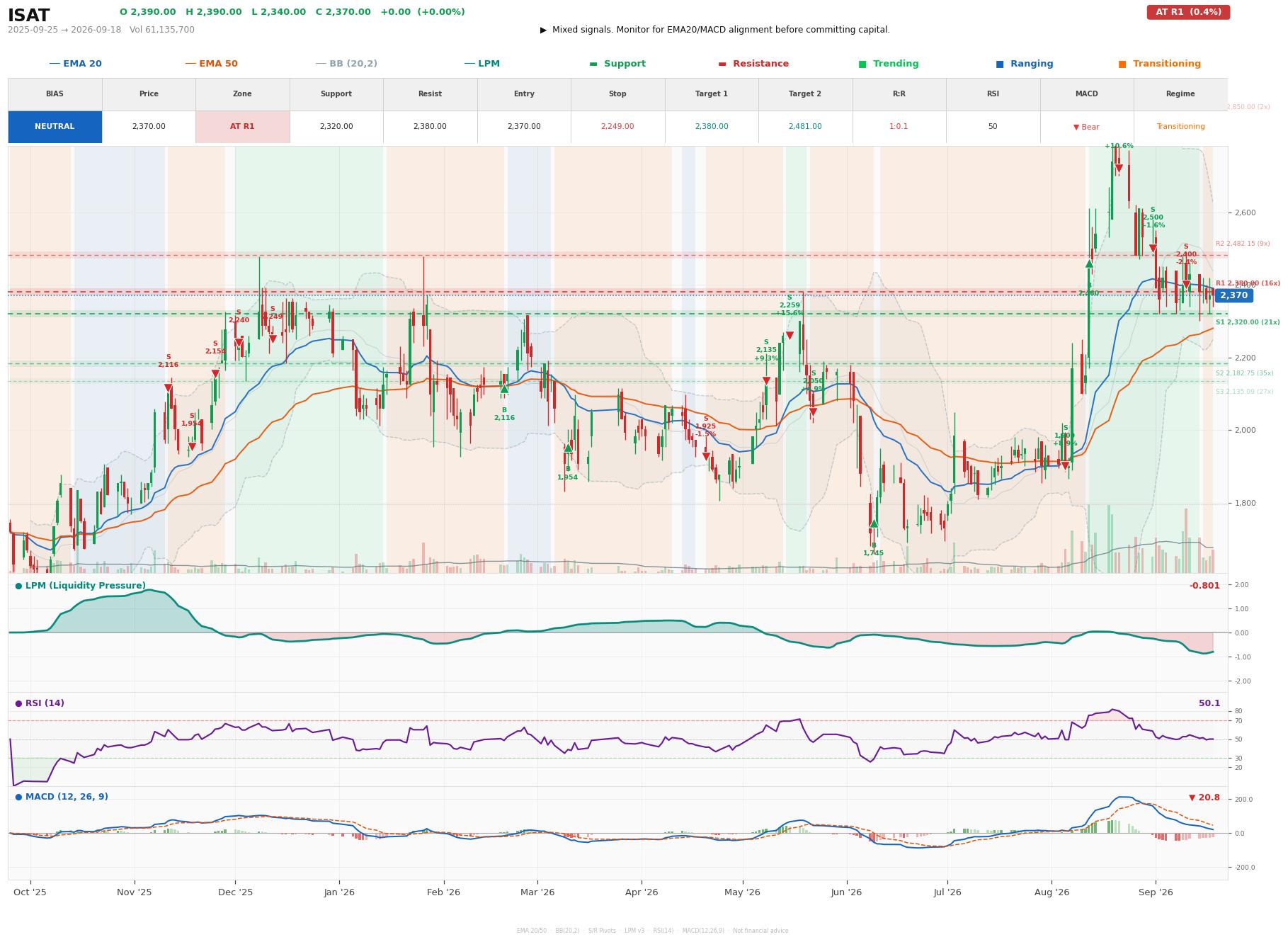This screenshot has width=1288, height=942.
Task: Click the green buy triangle above B 1,745
Action: 874,523
